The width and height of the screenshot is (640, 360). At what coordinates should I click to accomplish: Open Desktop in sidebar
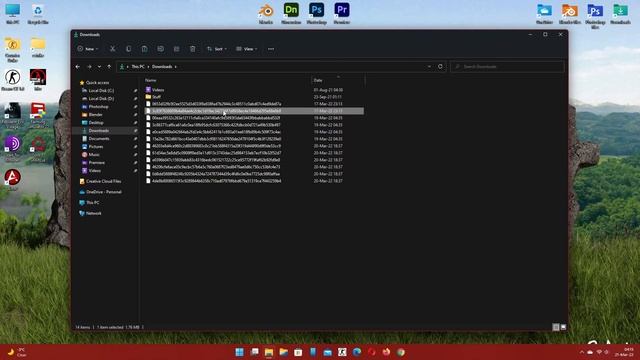coord(96,122)
